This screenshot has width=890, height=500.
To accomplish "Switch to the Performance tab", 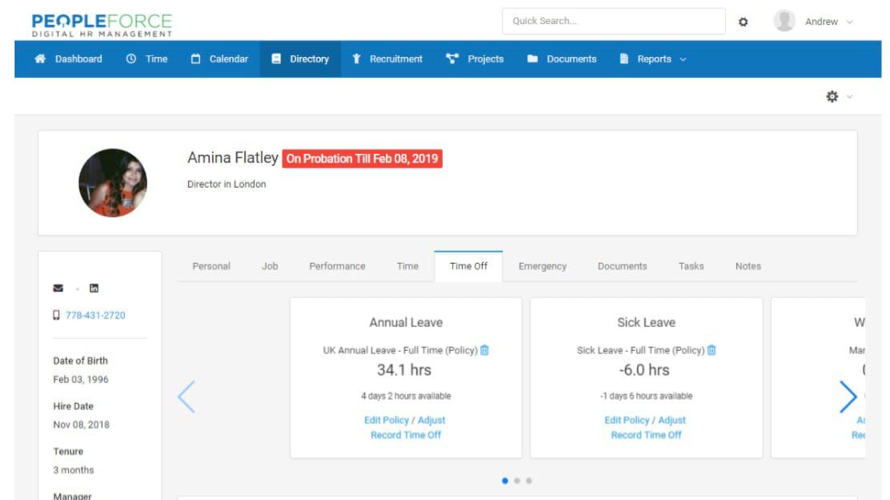I will pos(337,266).
